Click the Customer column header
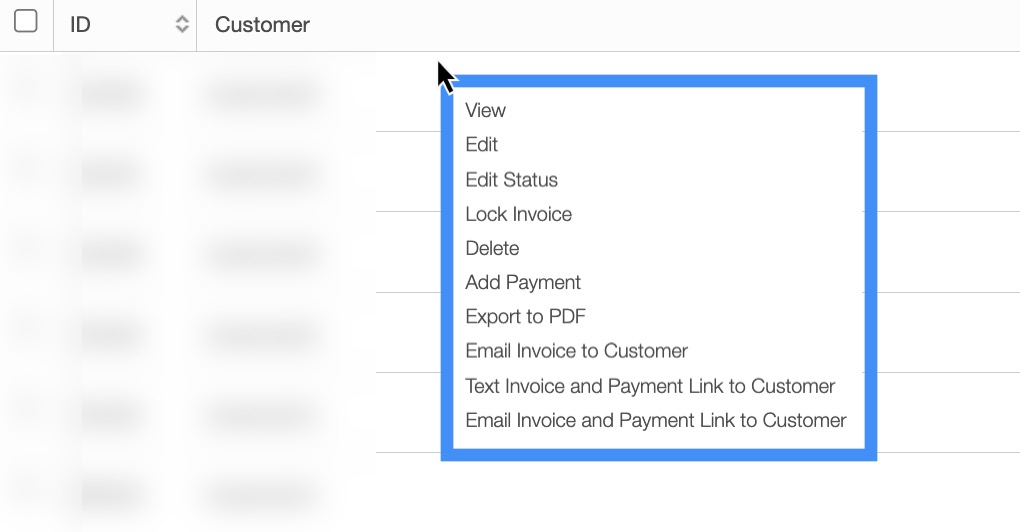This screenshot has width=1020, height=532. (262, 25)
